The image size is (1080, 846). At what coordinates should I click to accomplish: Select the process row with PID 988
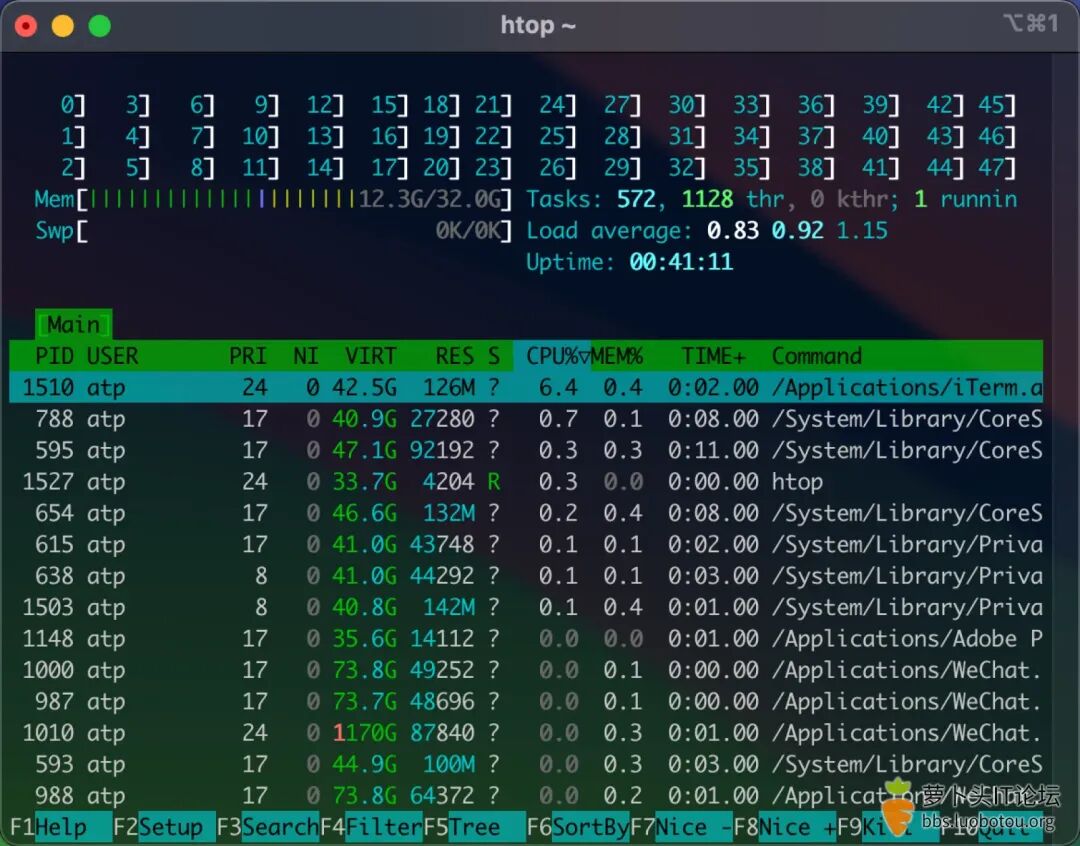(x=526, y=795)
